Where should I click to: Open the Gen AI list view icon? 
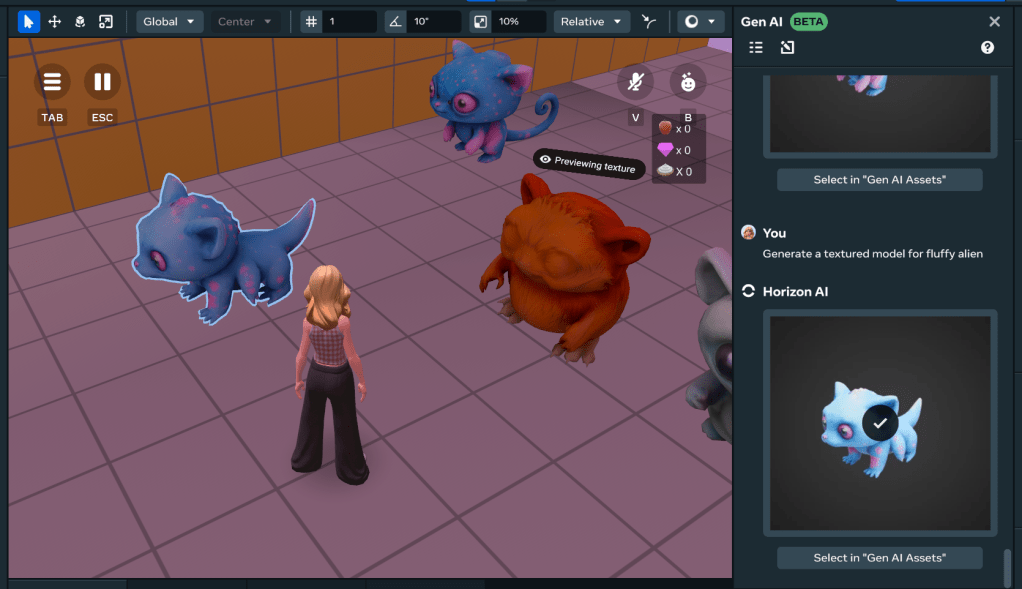[756, 47]
